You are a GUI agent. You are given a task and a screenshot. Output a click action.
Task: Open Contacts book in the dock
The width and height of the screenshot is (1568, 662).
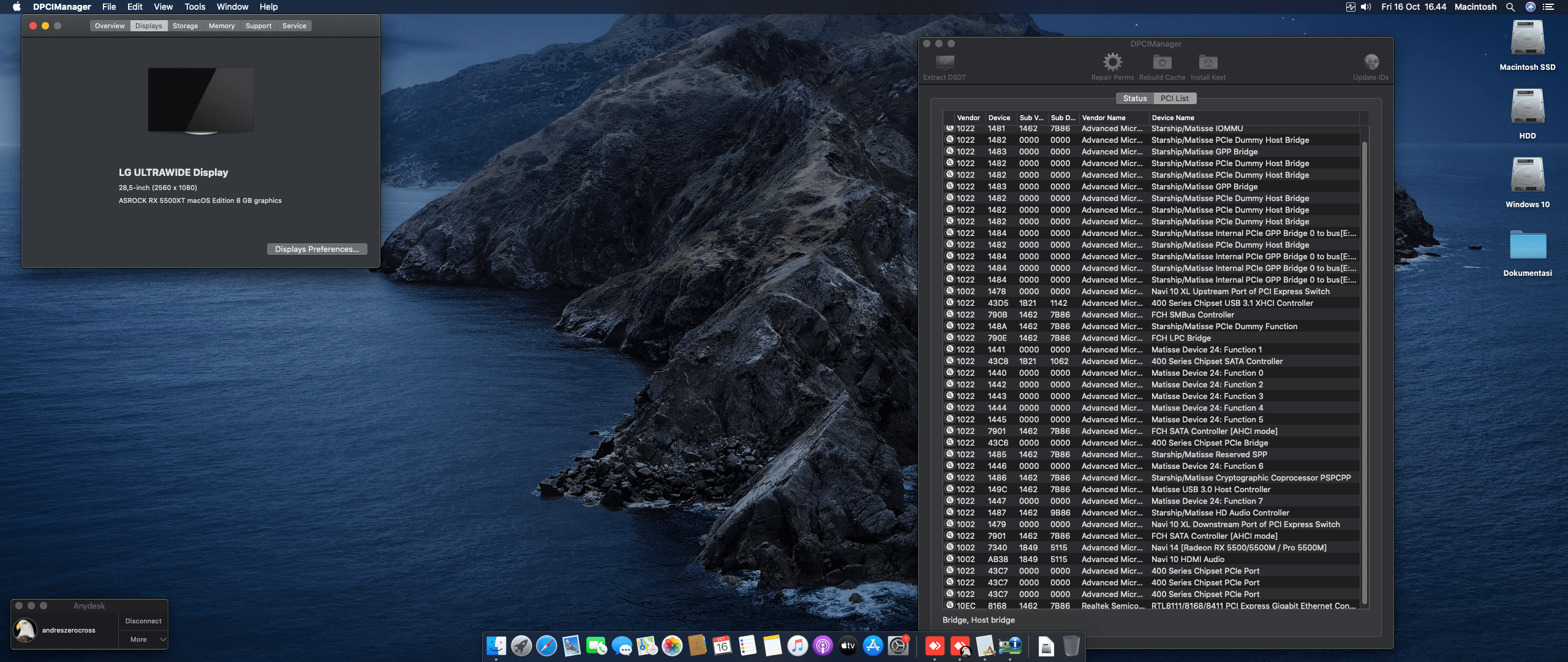tap(697, 645)
